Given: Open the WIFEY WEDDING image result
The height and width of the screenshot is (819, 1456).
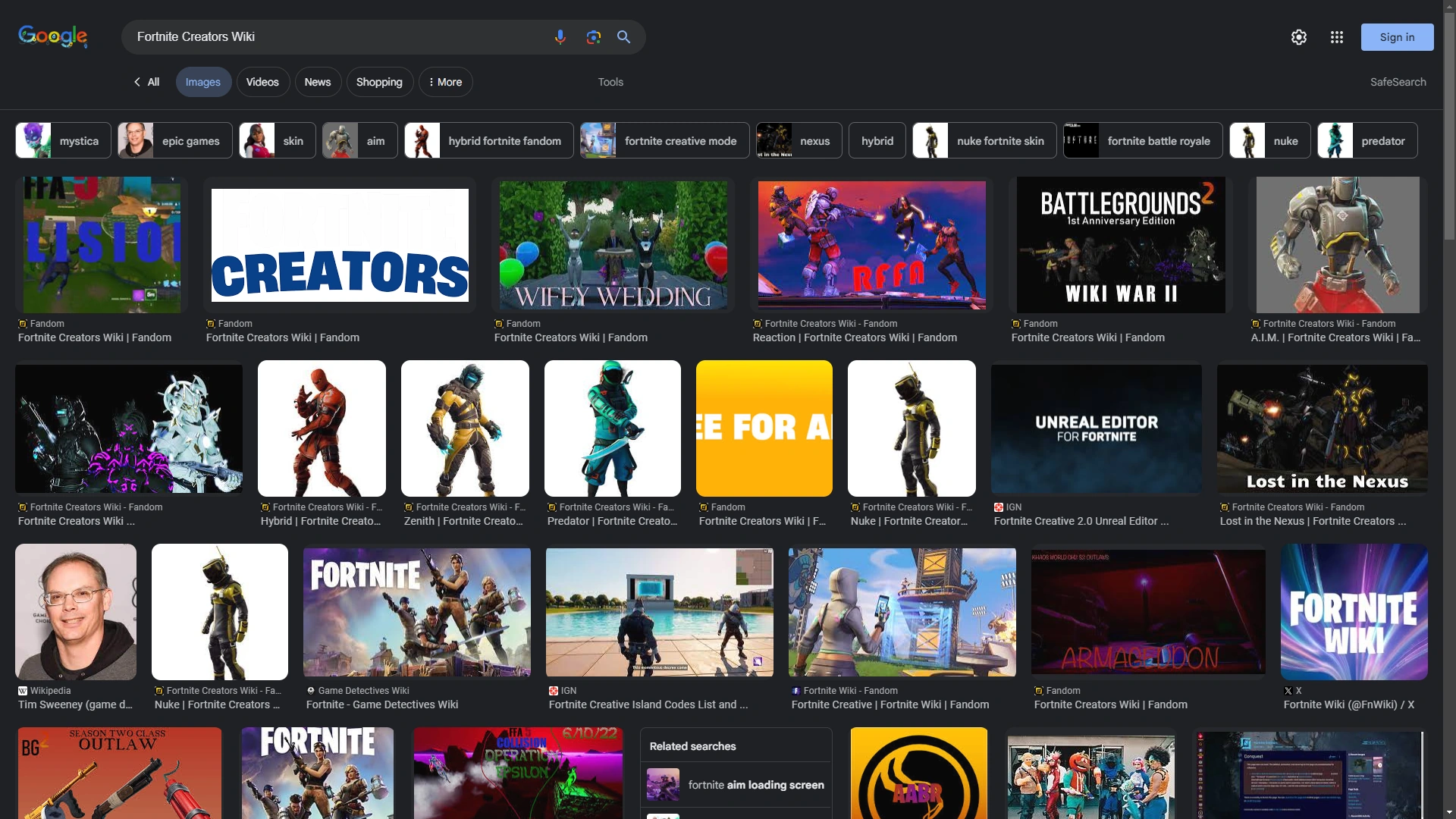Looking at the screenshot, I should 613,246.
